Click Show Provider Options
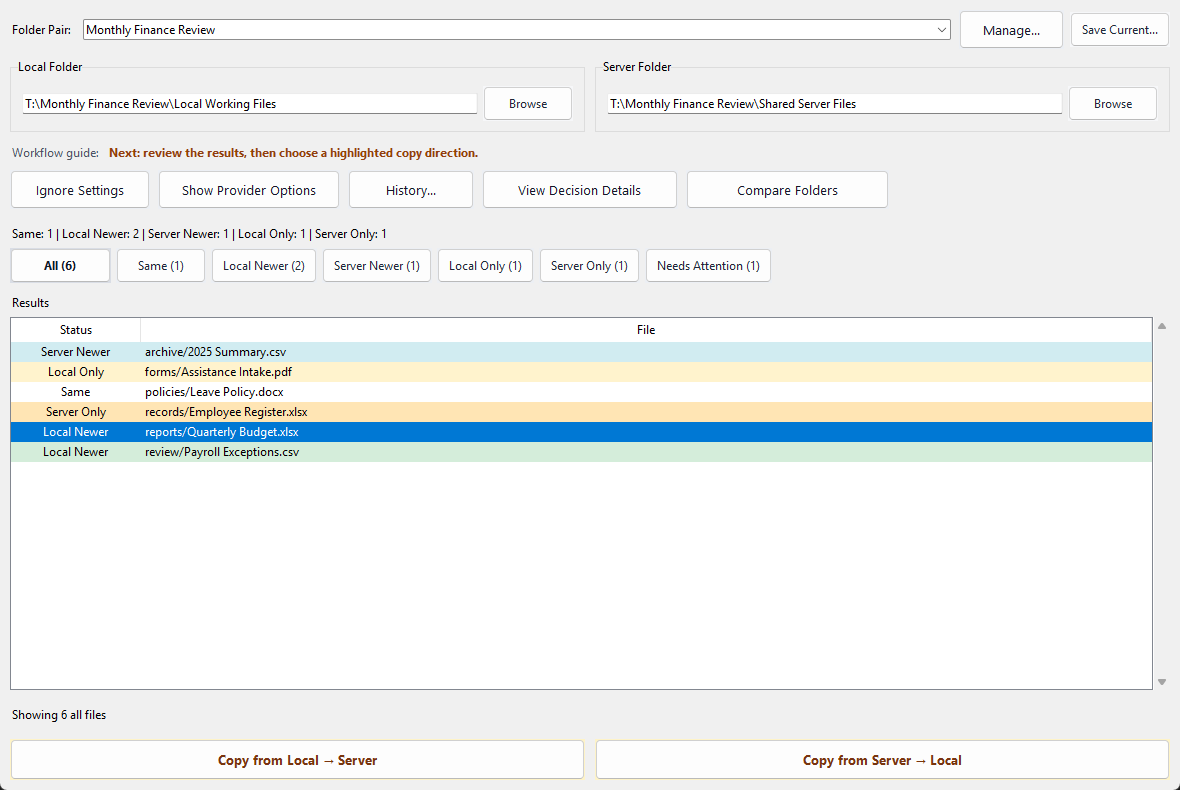The width and height of the screenshot is (1180, 790). pyautogui.click(x=249, y=190)
